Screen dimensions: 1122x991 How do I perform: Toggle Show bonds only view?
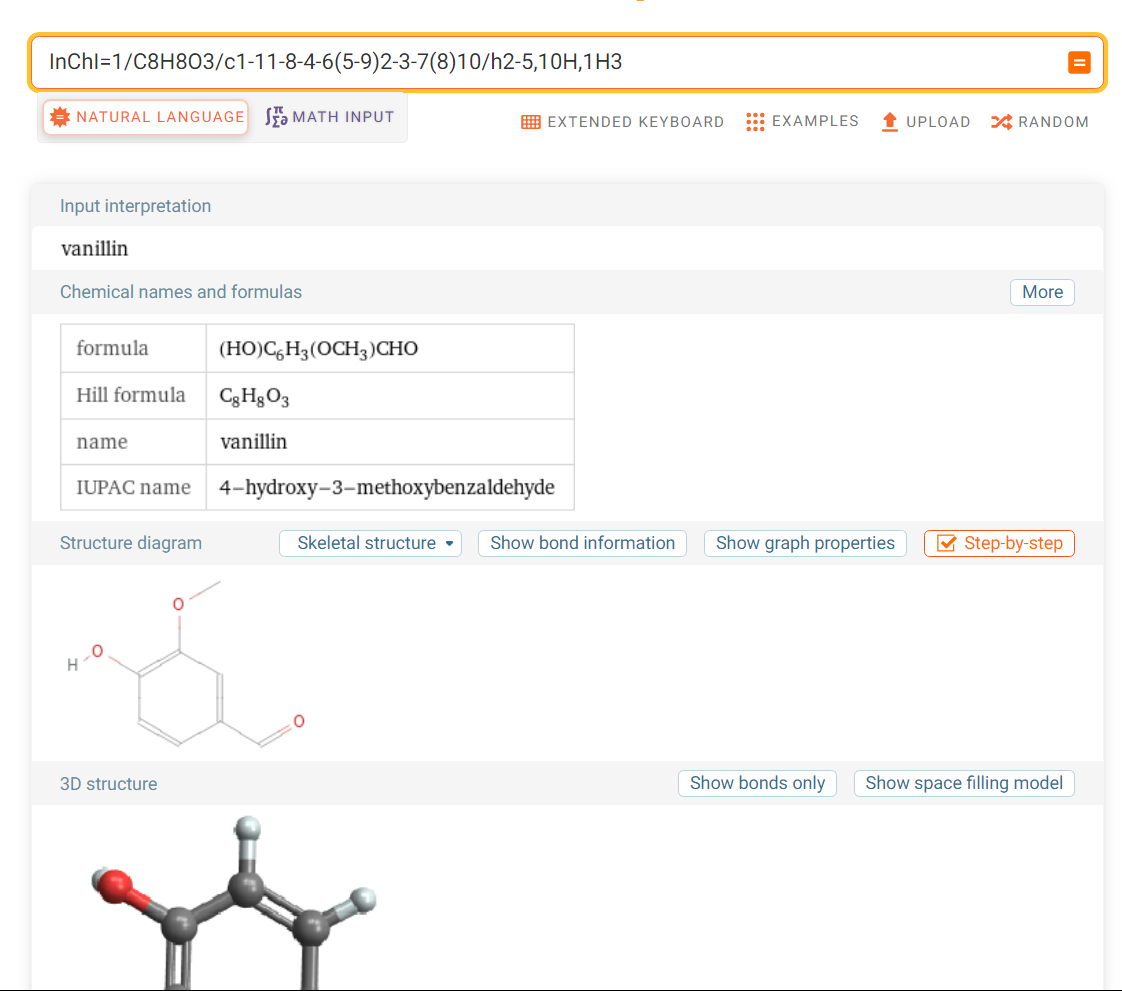click(757, 783)
